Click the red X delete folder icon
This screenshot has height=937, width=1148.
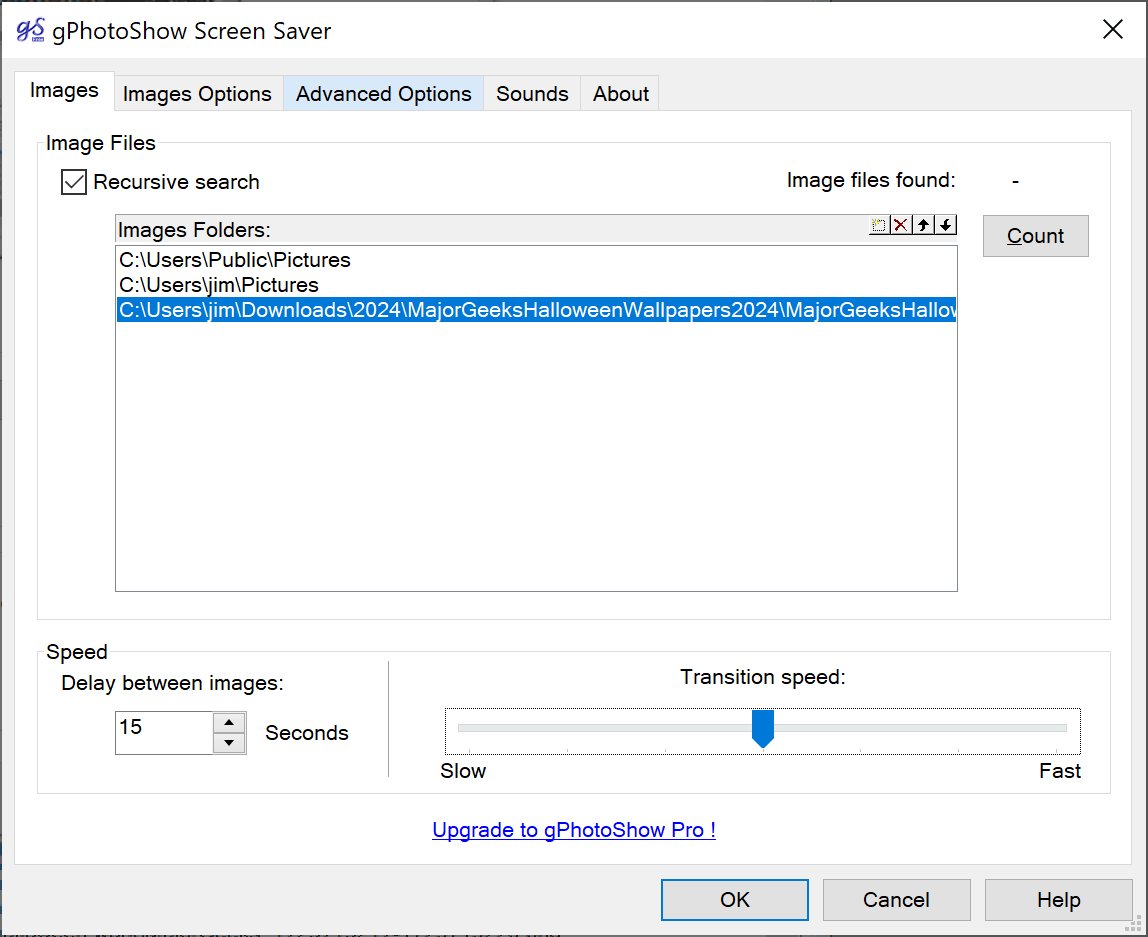tap(901, 225)
